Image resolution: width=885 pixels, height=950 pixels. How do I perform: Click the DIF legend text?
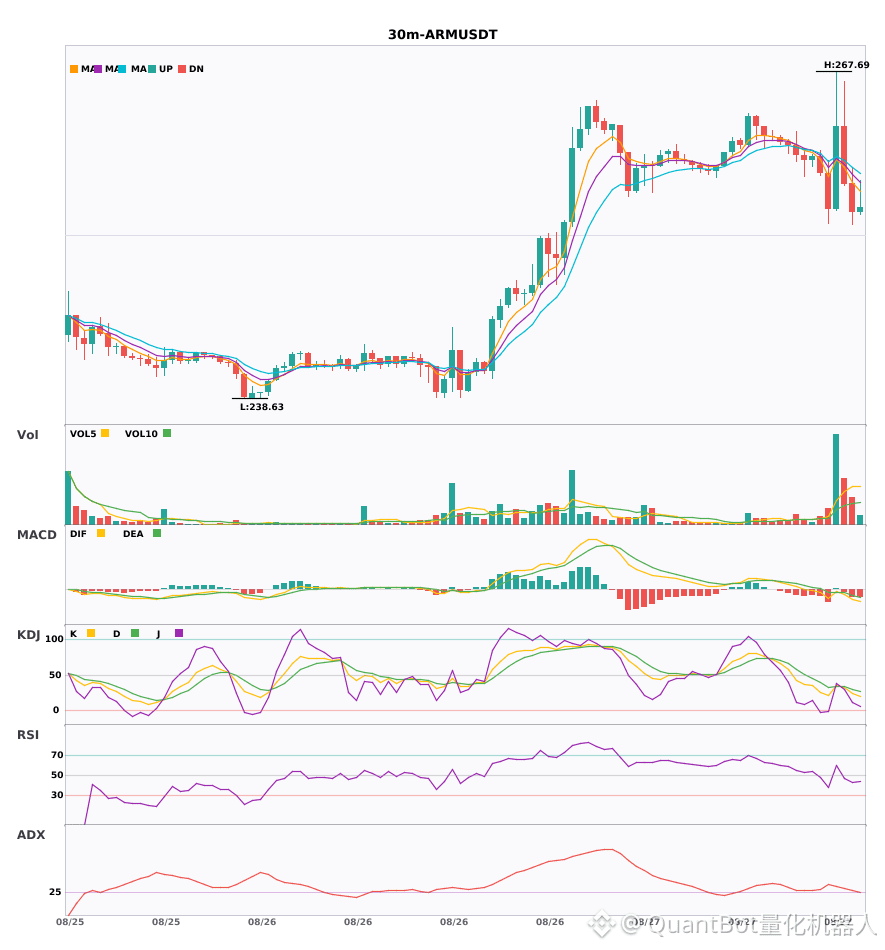78,534
